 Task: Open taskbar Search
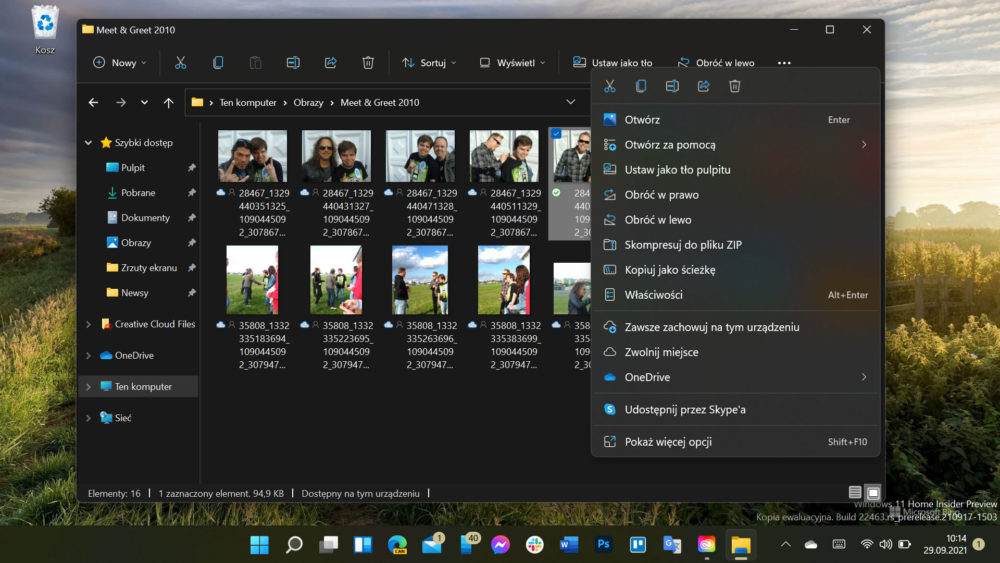tap(294, 545)
